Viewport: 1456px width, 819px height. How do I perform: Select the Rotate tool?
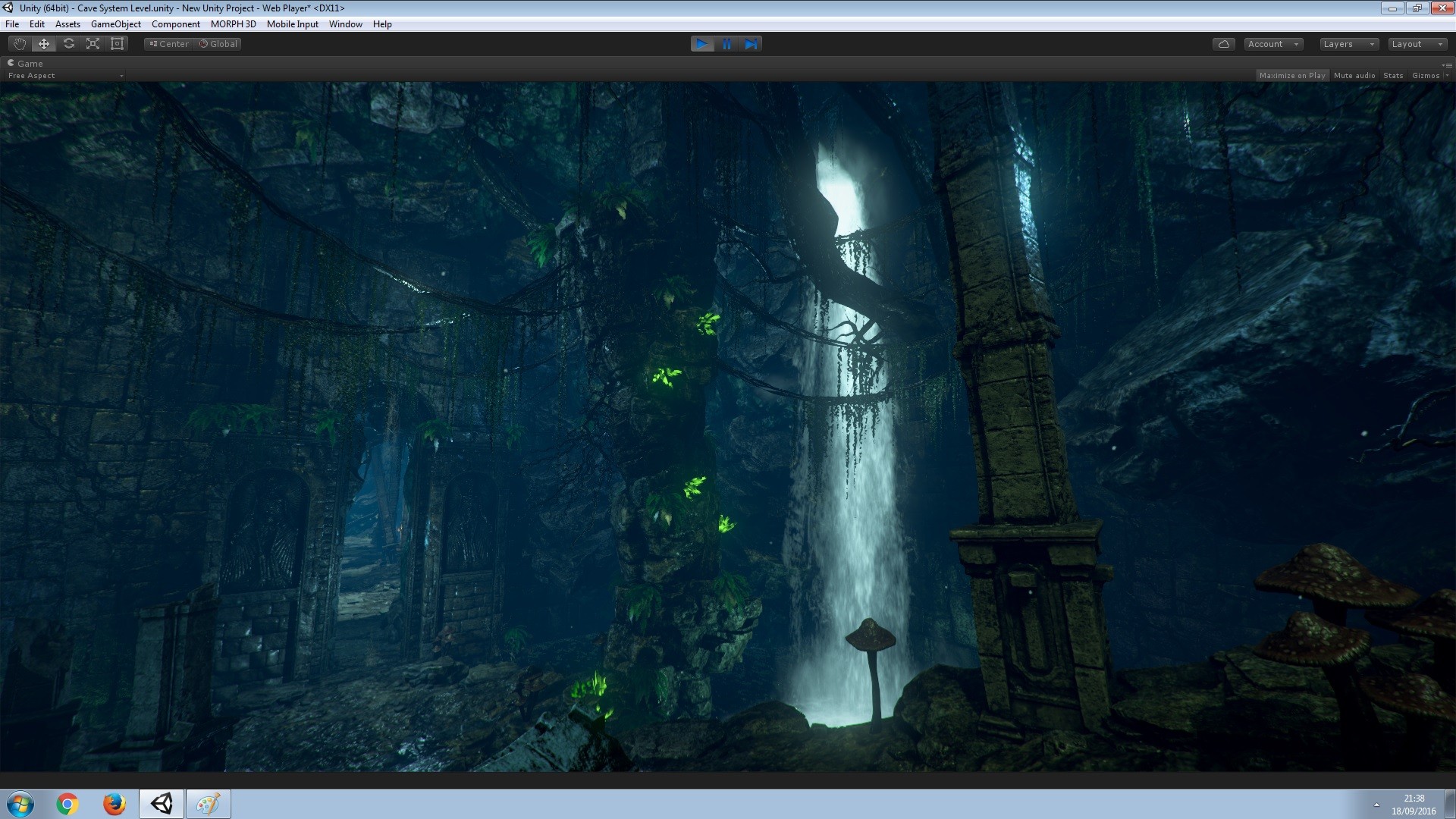[x=68, y=44]
